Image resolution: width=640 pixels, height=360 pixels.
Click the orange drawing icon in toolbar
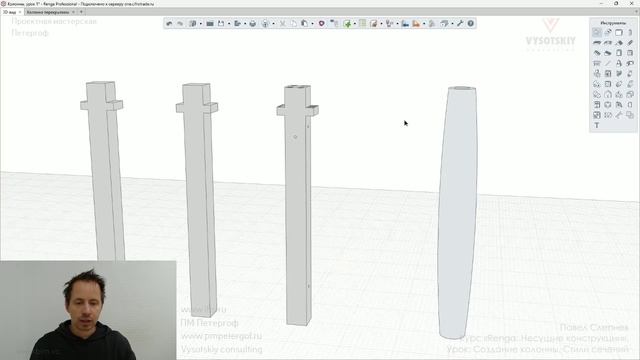tap(416, 24)
